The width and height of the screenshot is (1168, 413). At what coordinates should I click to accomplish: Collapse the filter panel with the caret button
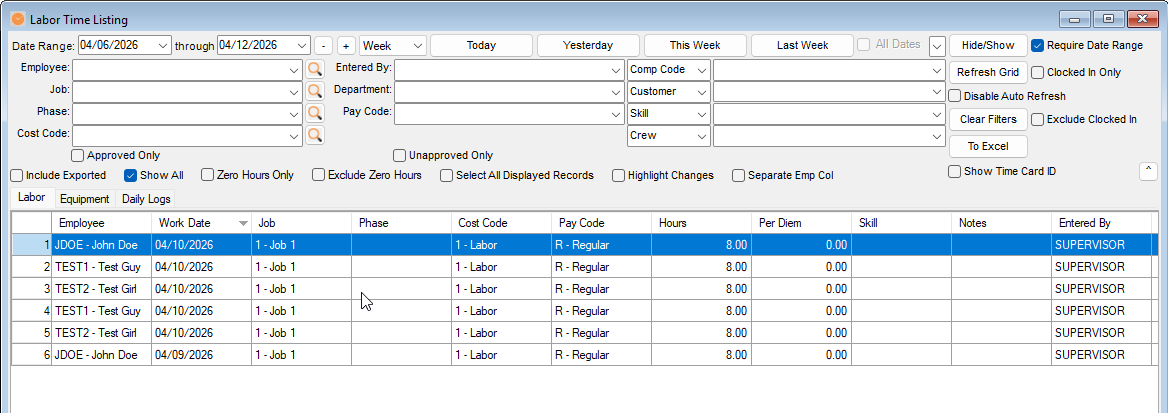(x=1148, y=171)
